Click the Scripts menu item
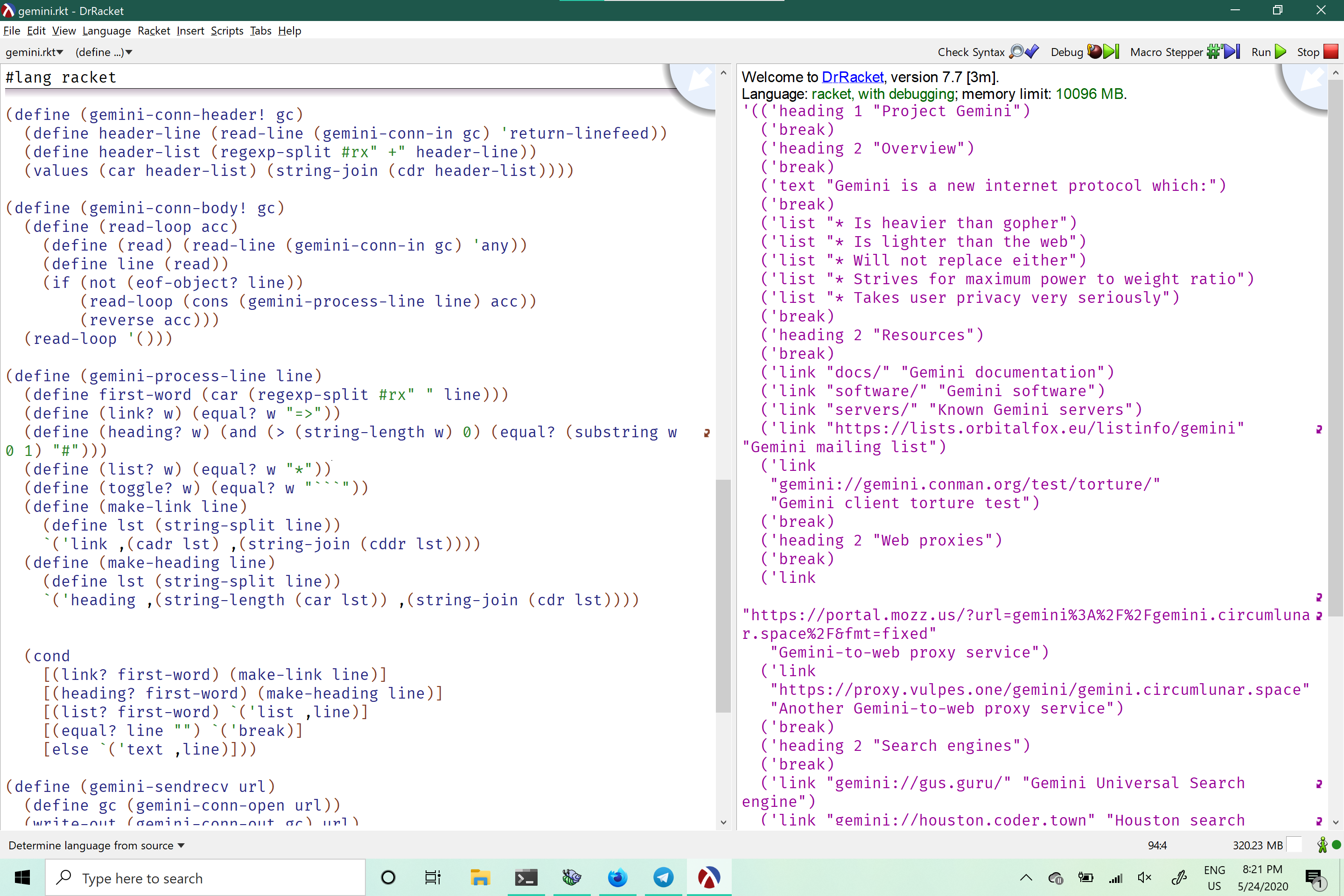 [225, 30]
